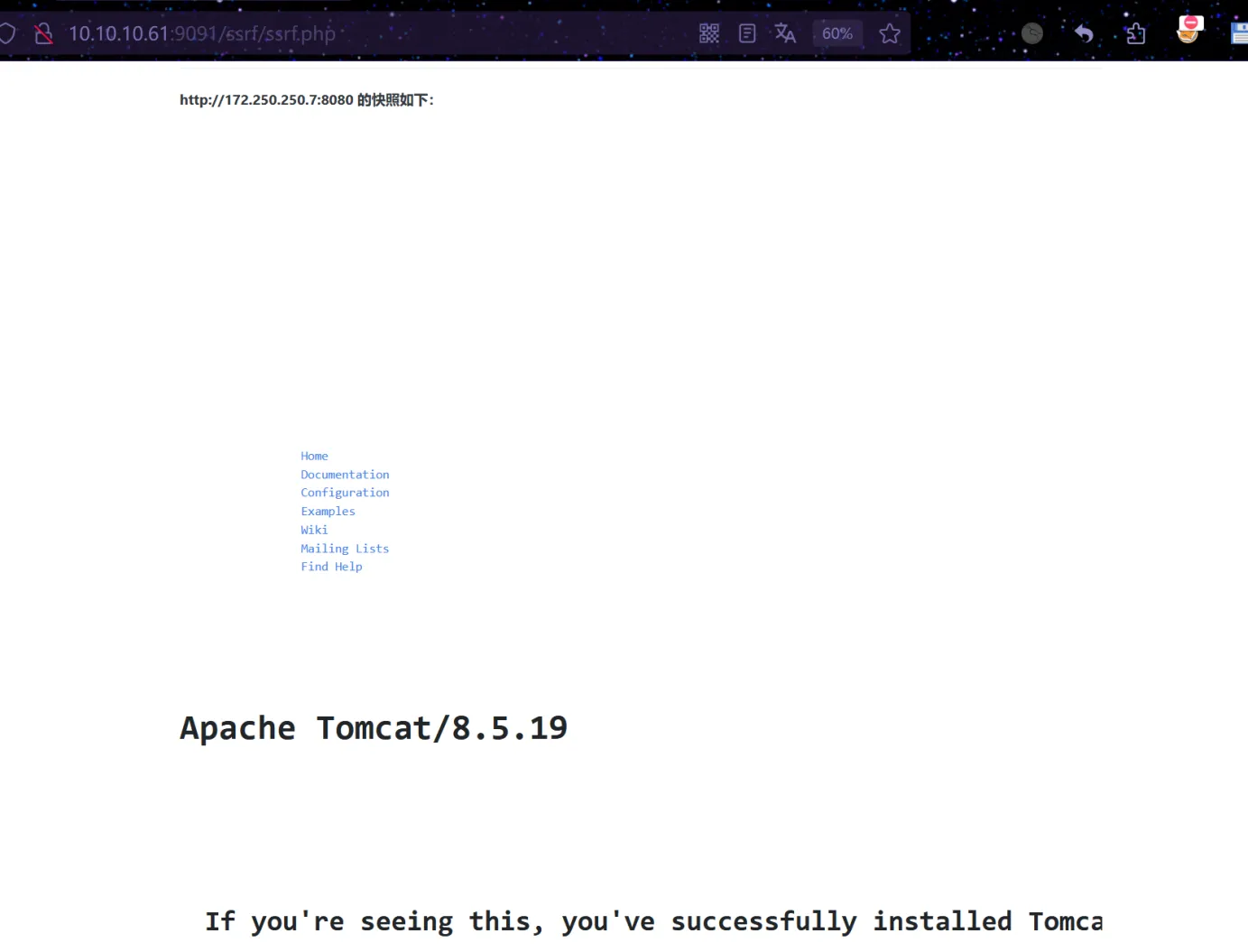The width and height of the screenshot is (1248, 952).
Task: Go to the Configuration link
Action: coord(345,493)
